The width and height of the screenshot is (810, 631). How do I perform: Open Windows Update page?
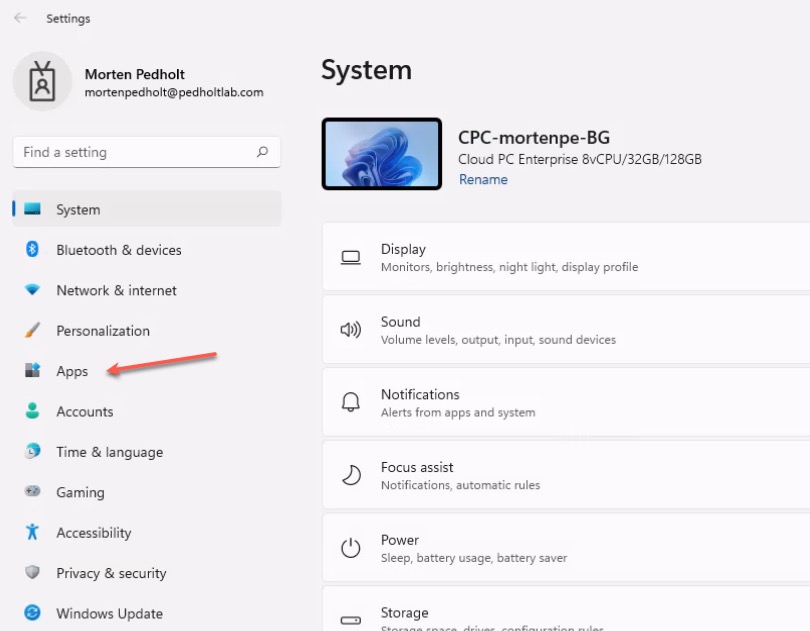click(x=147, y=613)
